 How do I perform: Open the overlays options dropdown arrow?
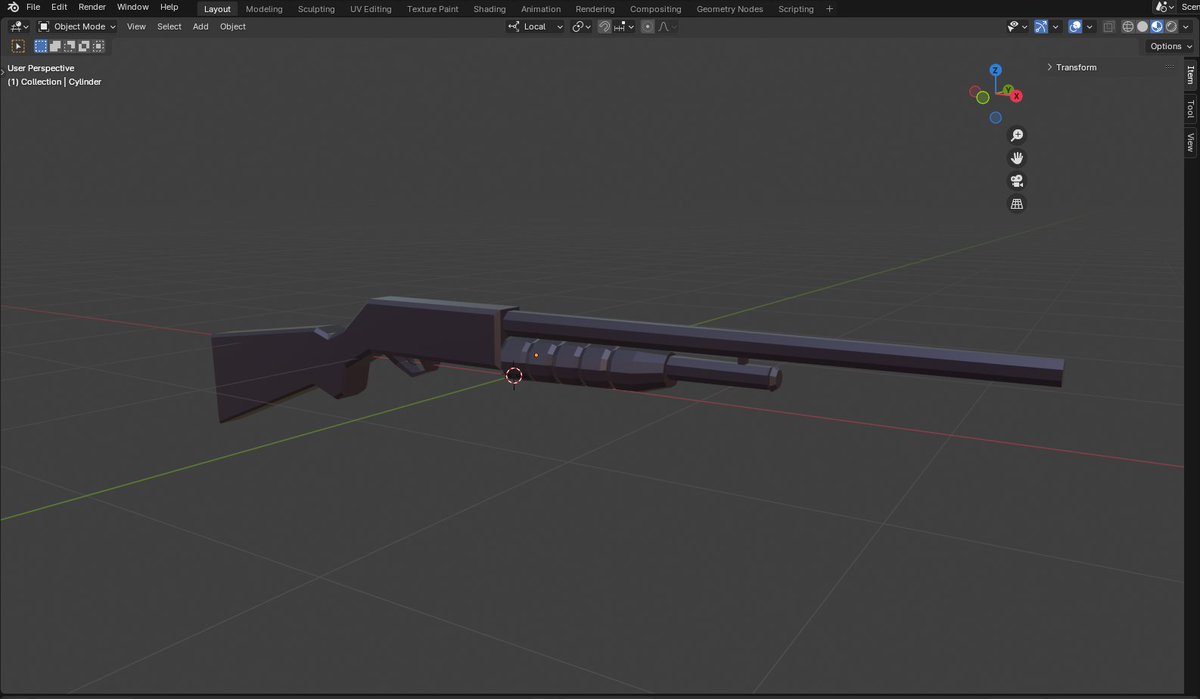click(x=1089, y=27)
